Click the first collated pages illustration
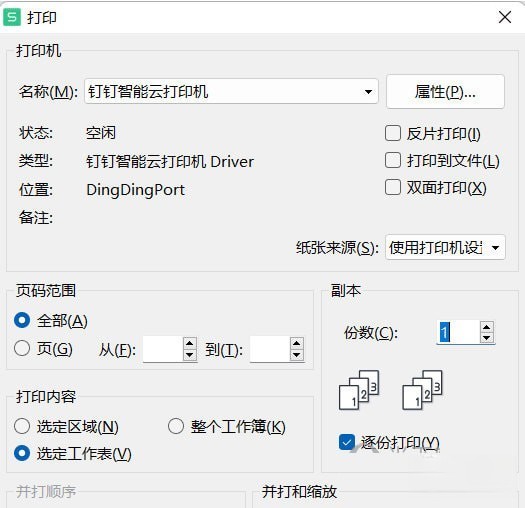The image size is (525, 508). point(359,390)
